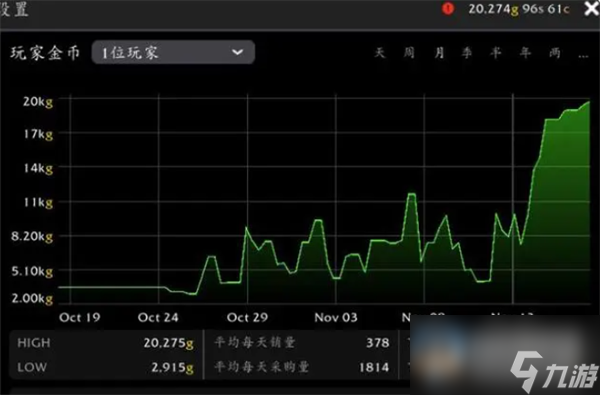Click the 玩家金币 chart title
Viewport: 600px width, 395px height.
[x=45, y=53]
